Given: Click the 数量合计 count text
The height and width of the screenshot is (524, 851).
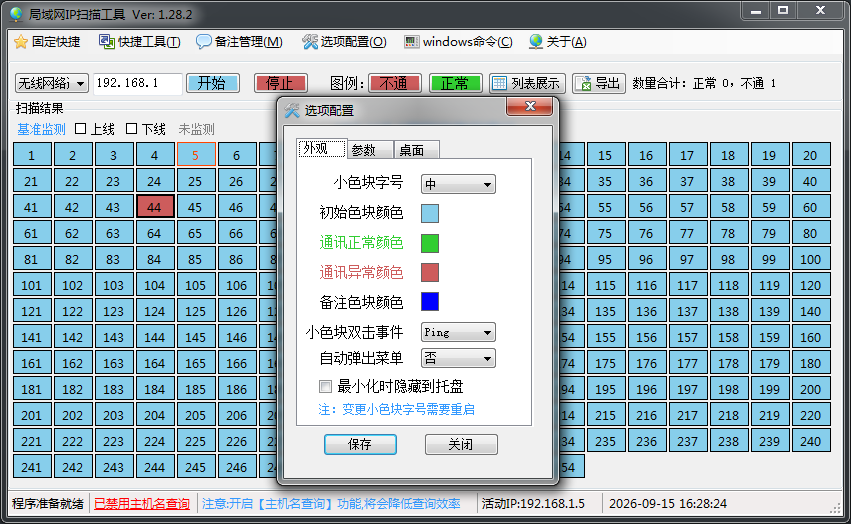Looking at the screenshot, I should (x=704, y=83).
